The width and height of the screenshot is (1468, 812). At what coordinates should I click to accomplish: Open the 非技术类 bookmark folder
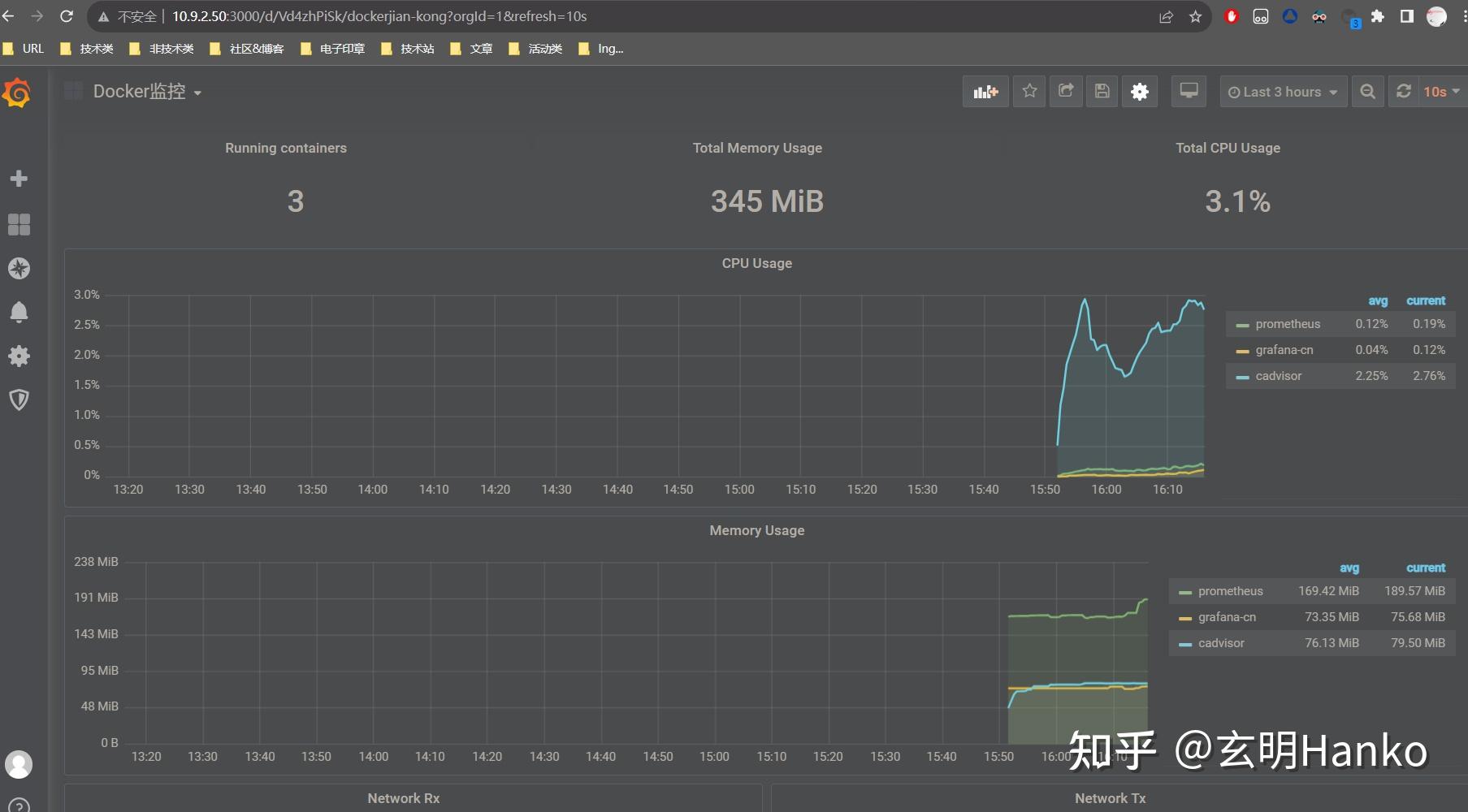click(162, 49)
